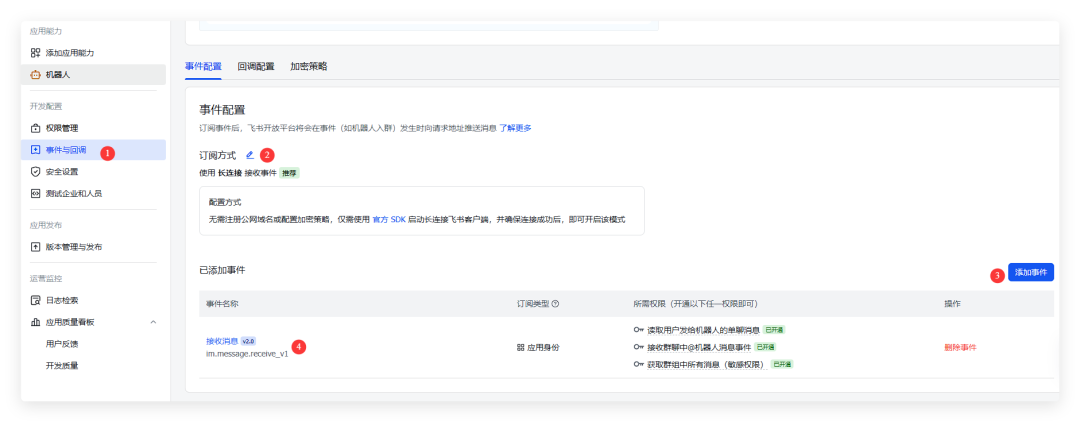Viewport: 1080px width, 422px height.
Task: Click 获取群组中所有消息(敏感权限) text
Action: coord(707,364)
